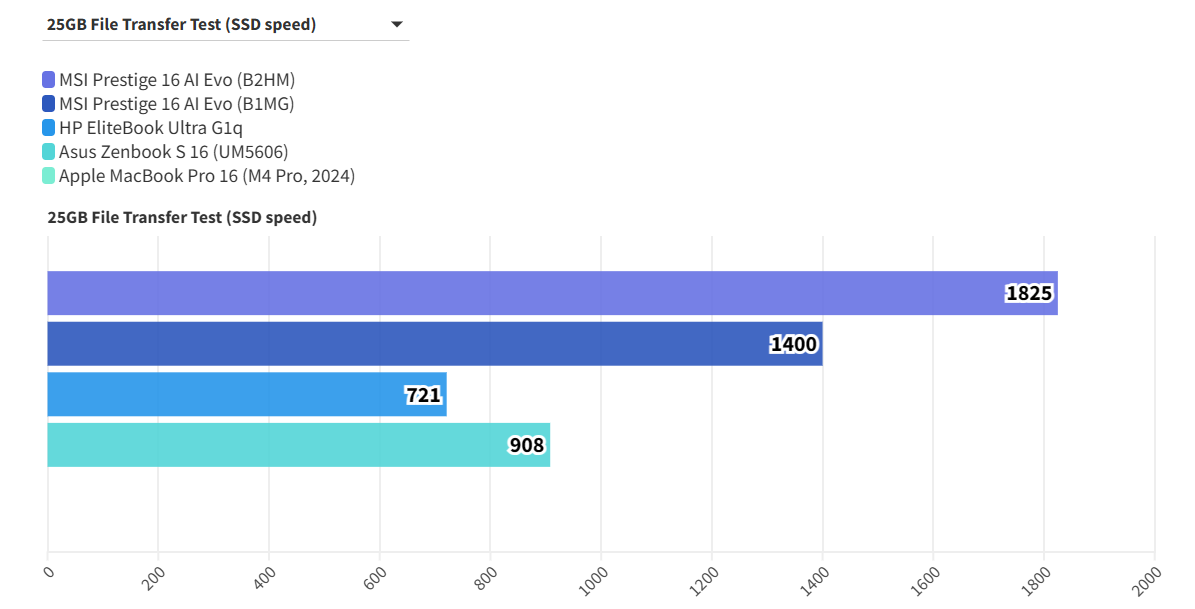The image size is (1195, 609).
Task: Toggle HP EliteBook Ultra G1q series label
Action: coord(151,128)
